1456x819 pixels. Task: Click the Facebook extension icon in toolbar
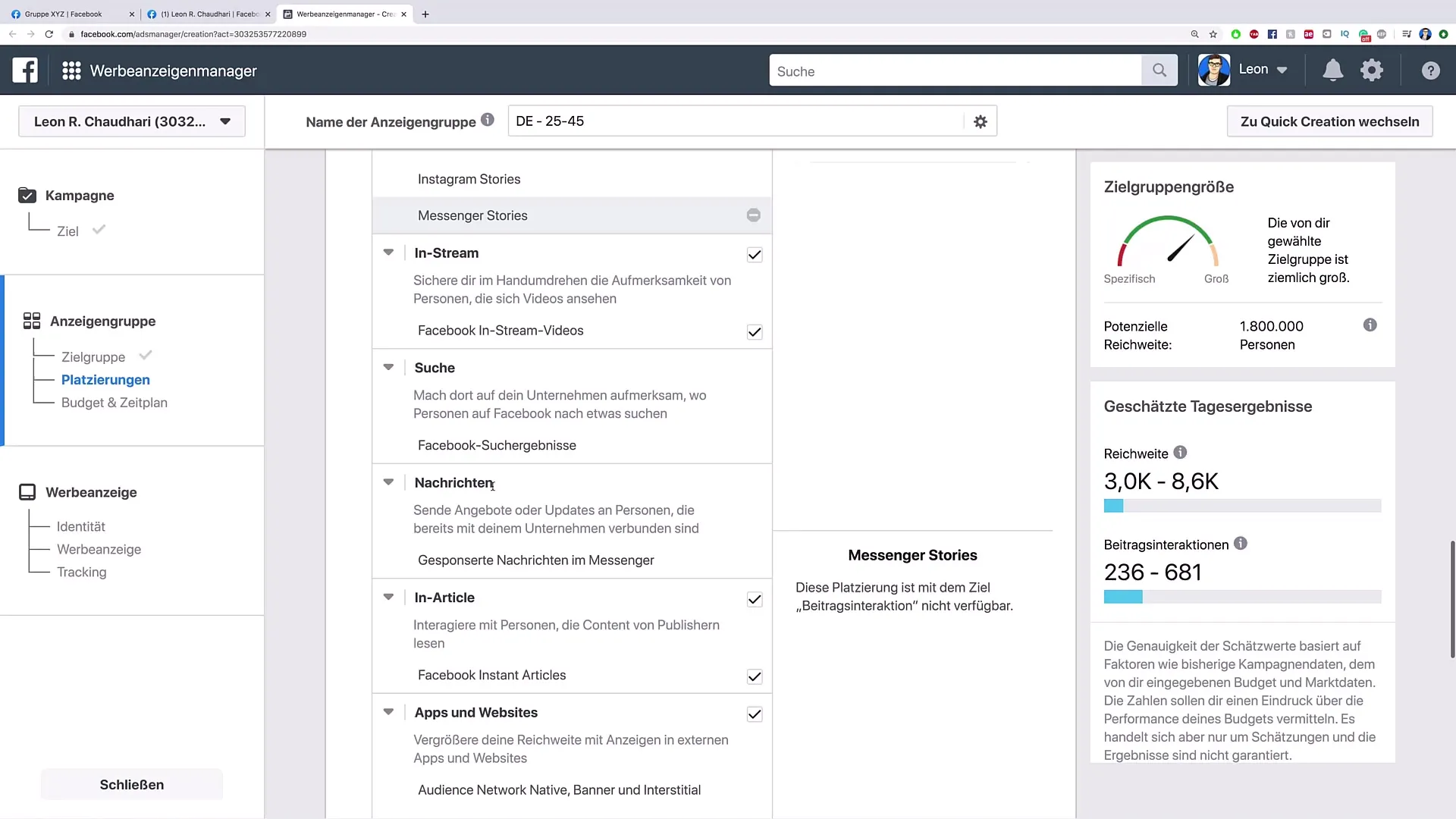click(x=1272, y=34)
